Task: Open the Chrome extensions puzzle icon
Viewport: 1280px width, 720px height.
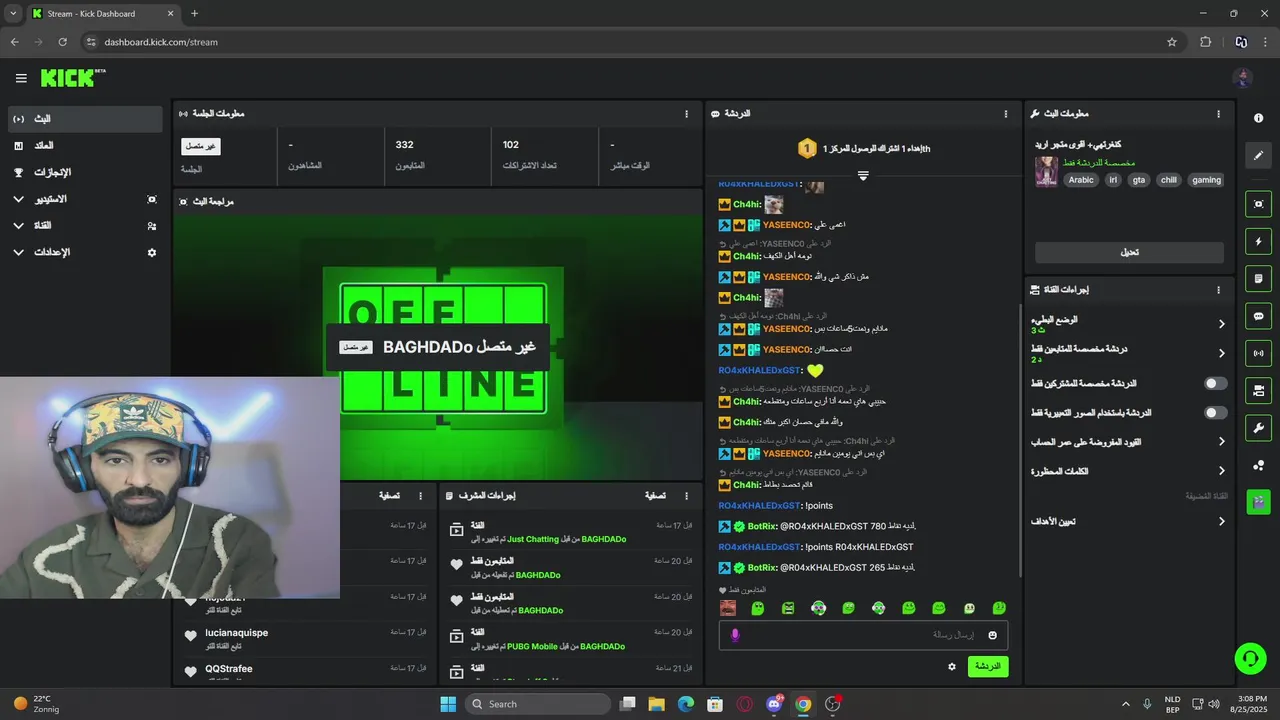Action: click(x=1205, y=42)
